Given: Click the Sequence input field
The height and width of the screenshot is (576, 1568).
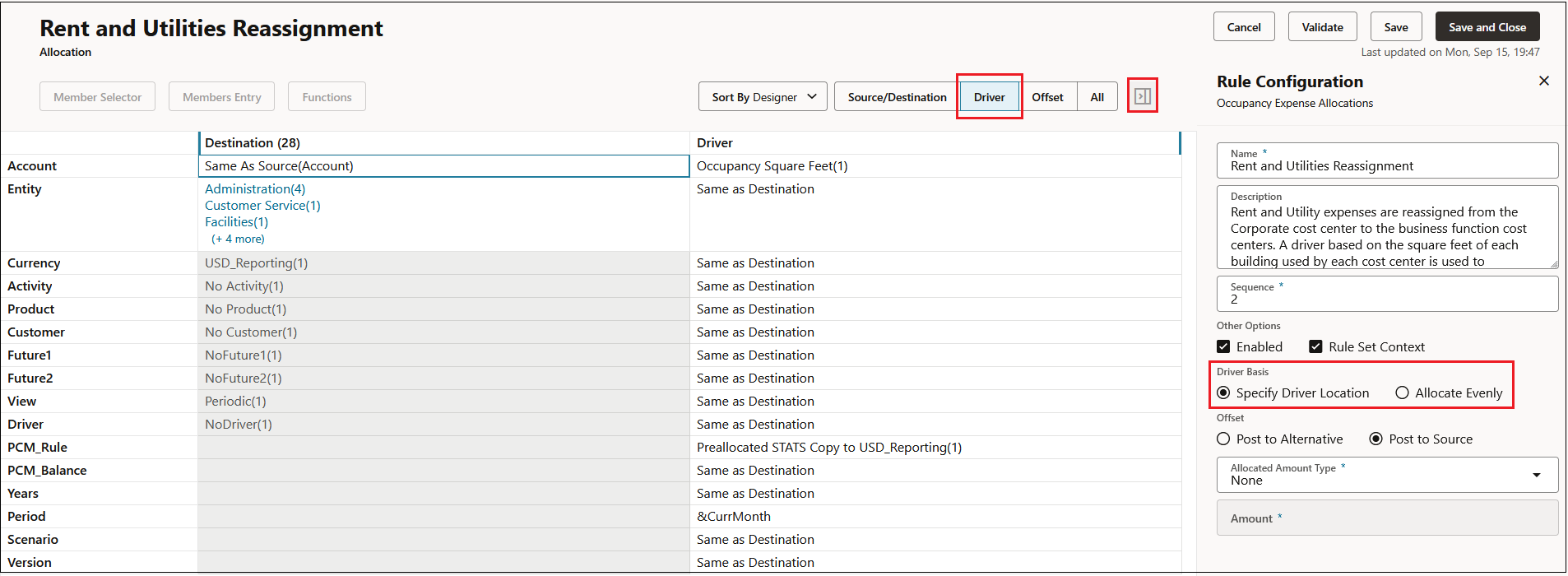Looking at the screenshot, I should [1387, 294].
